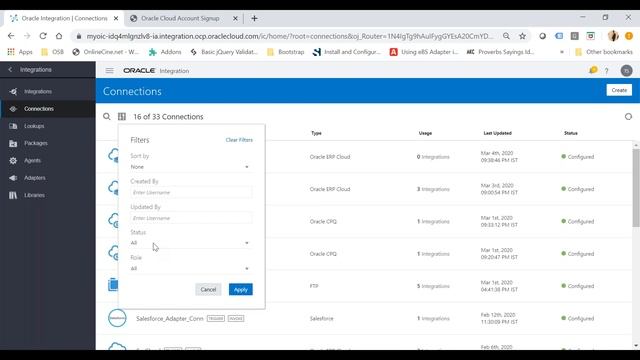The height and width of the screenshot is (360, 640).
Task: Open the Role dropdown
Action: coord(190,269)
